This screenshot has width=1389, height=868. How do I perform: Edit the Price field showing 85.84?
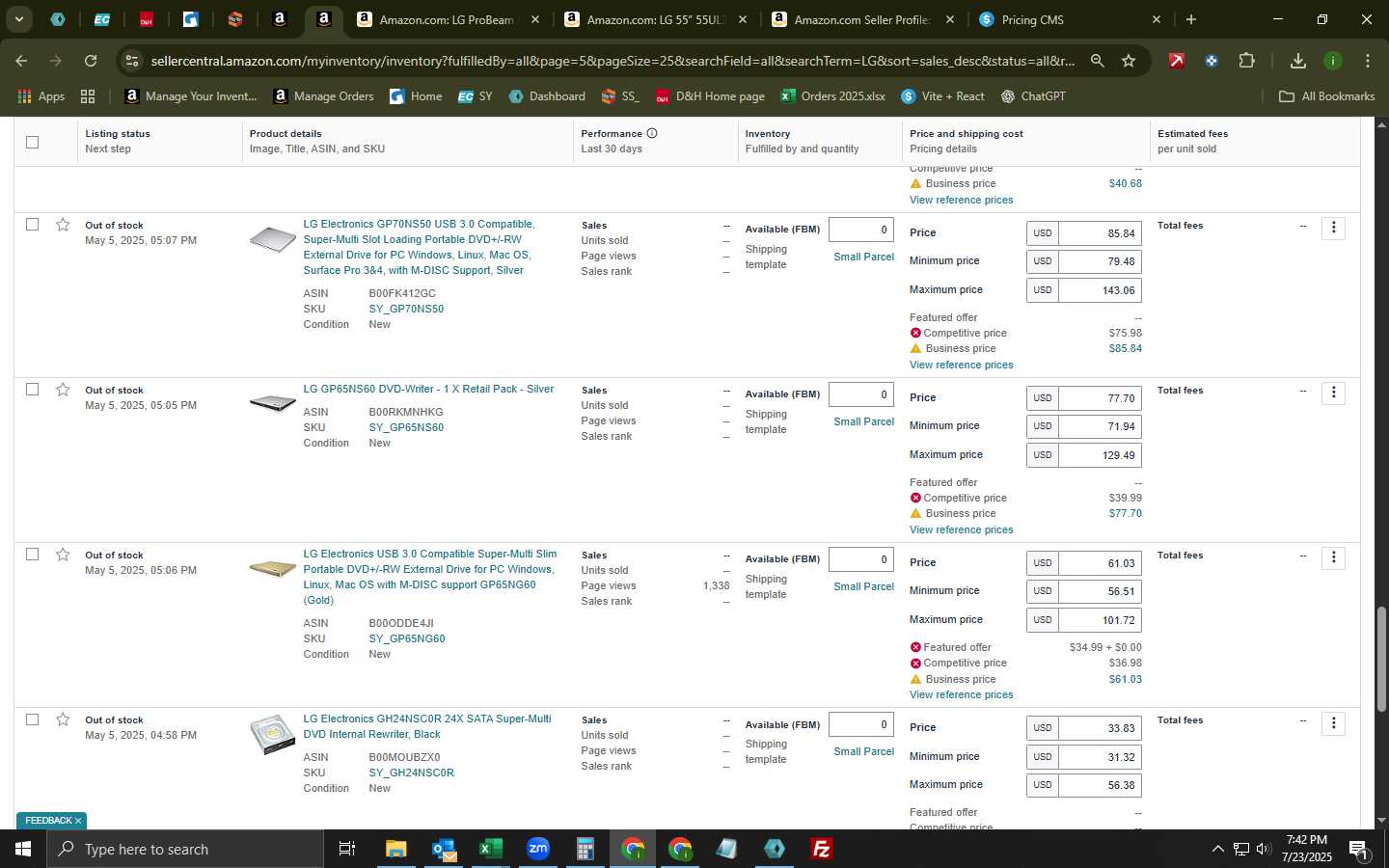[1100, 233]
